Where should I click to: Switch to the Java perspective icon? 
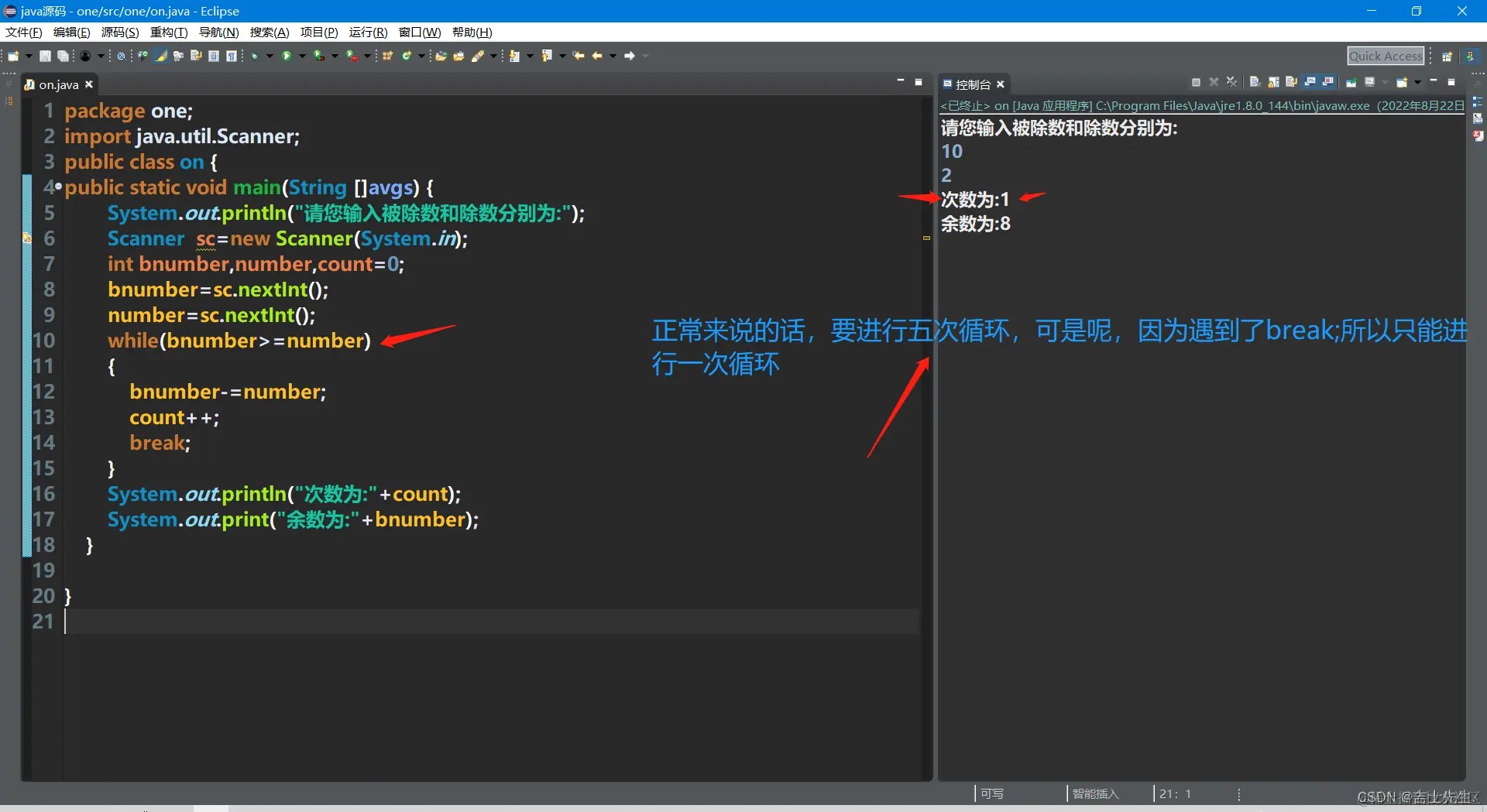coord(1470,56)
